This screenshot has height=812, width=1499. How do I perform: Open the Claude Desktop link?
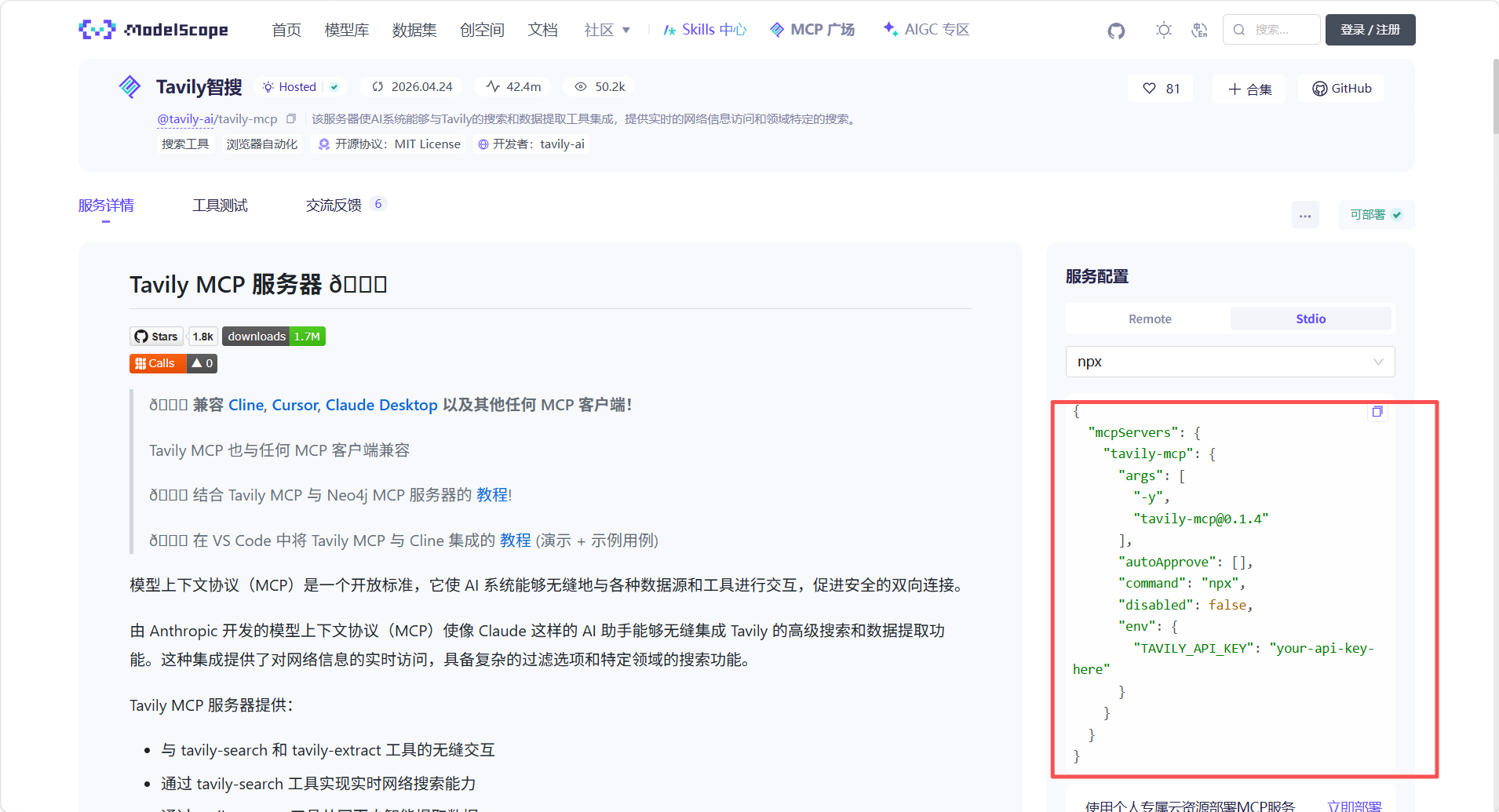(x=381, y=405)
